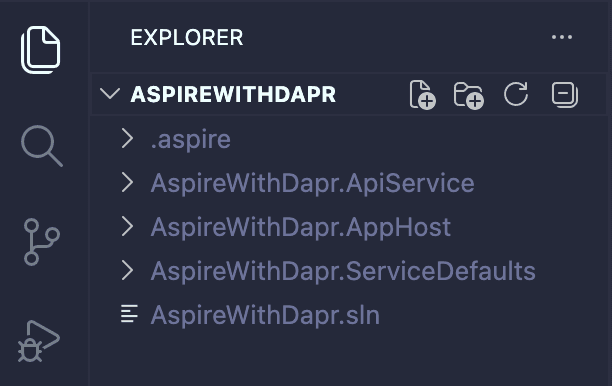Click the New File icon
This screenshot has width=612, height=386.
pyautogui.click(x=423, y=94)
